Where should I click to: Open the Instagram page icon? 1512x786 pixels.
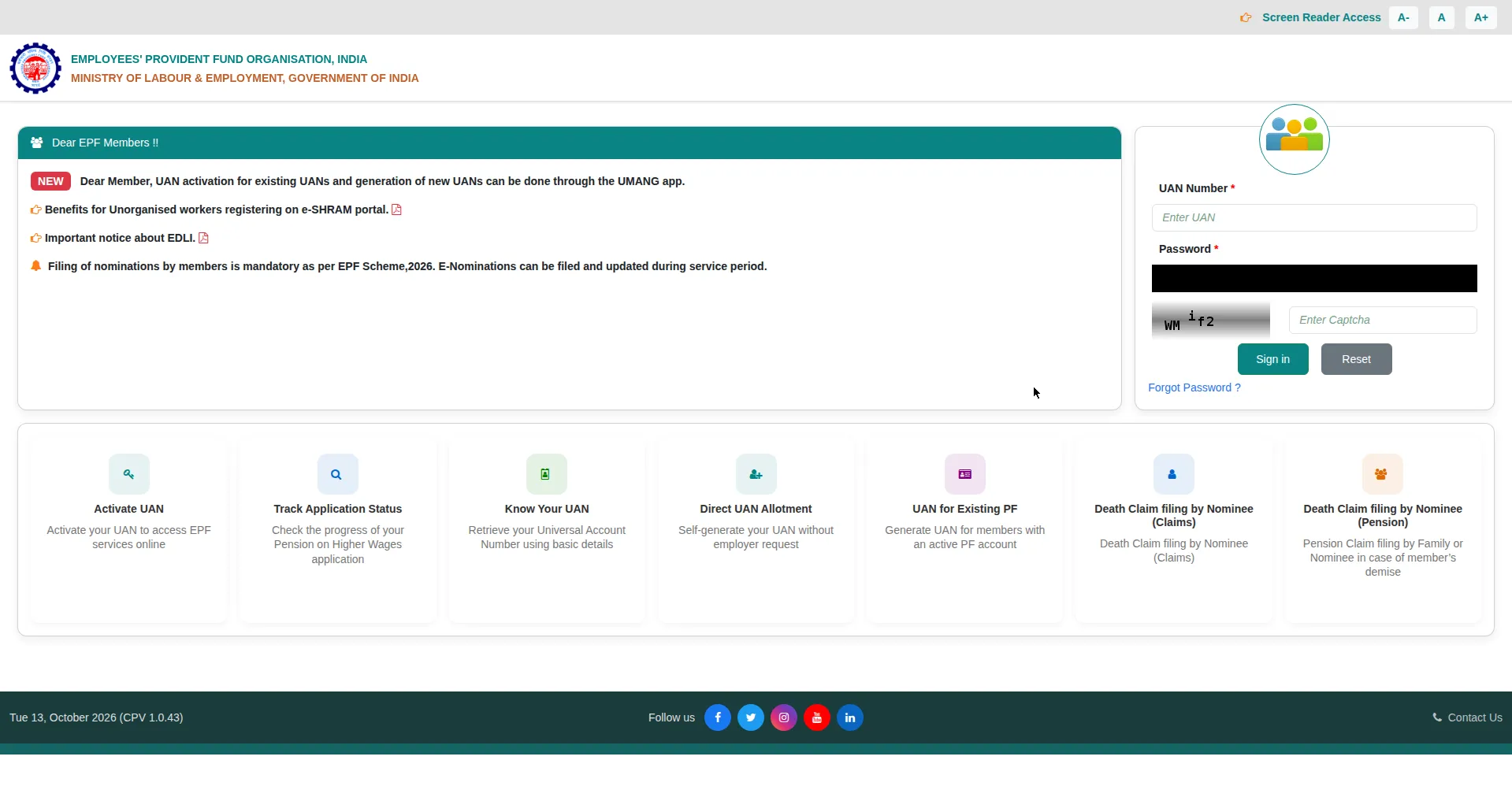click(784, 717)
